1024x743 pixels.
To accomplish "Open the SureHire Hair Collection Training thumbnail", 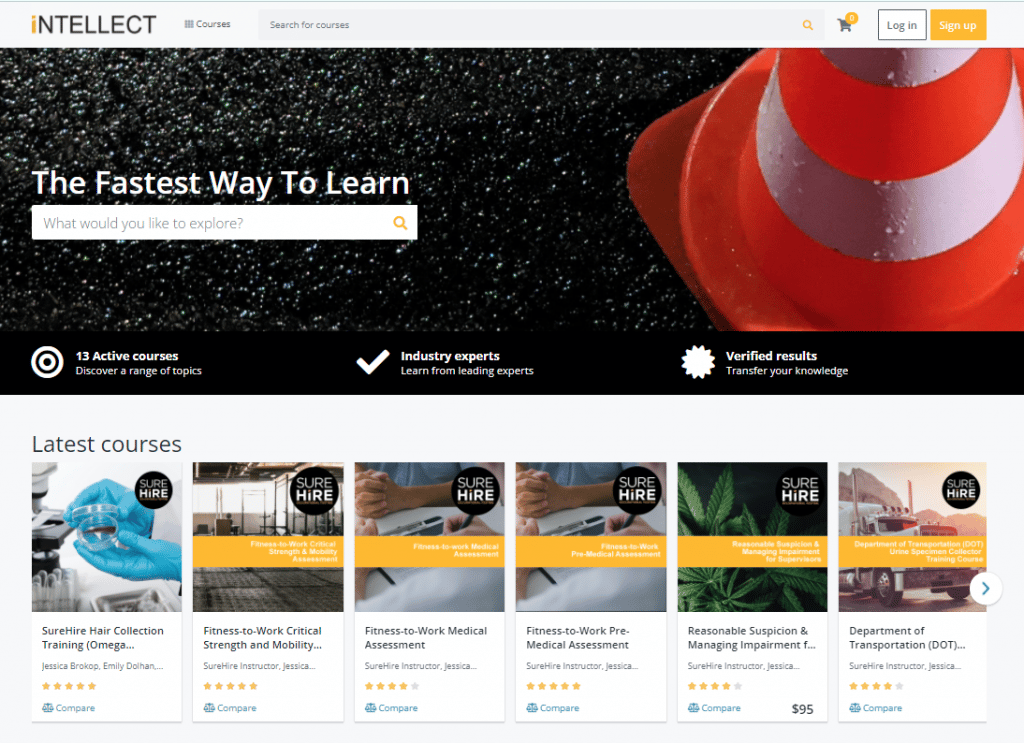I will coord(107,537).
